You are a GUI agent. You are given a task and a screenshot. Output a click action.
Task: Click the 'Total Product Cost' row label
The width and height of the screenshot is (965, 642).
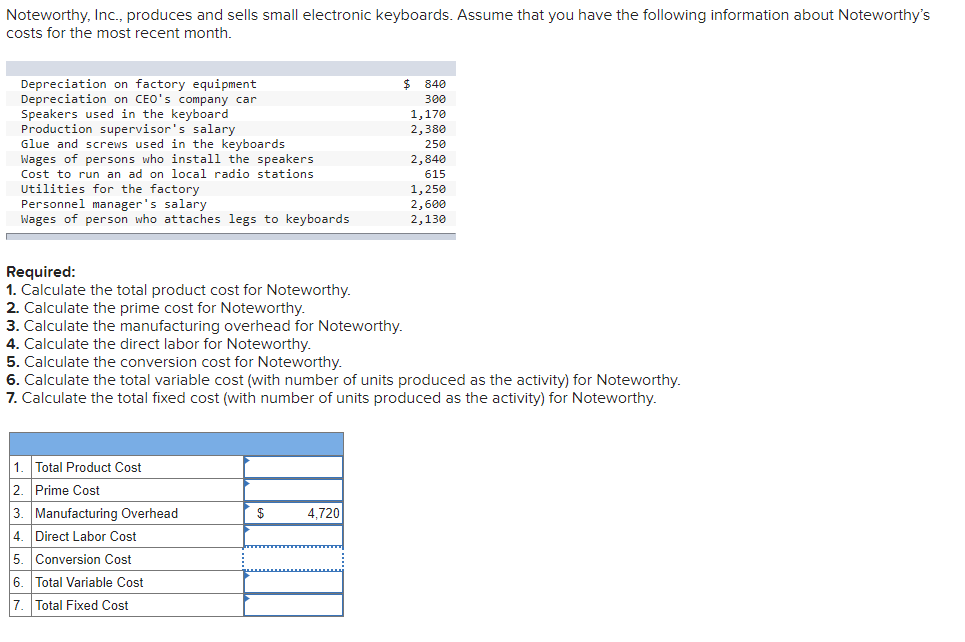pyautogui.click(x=88, y=467)
